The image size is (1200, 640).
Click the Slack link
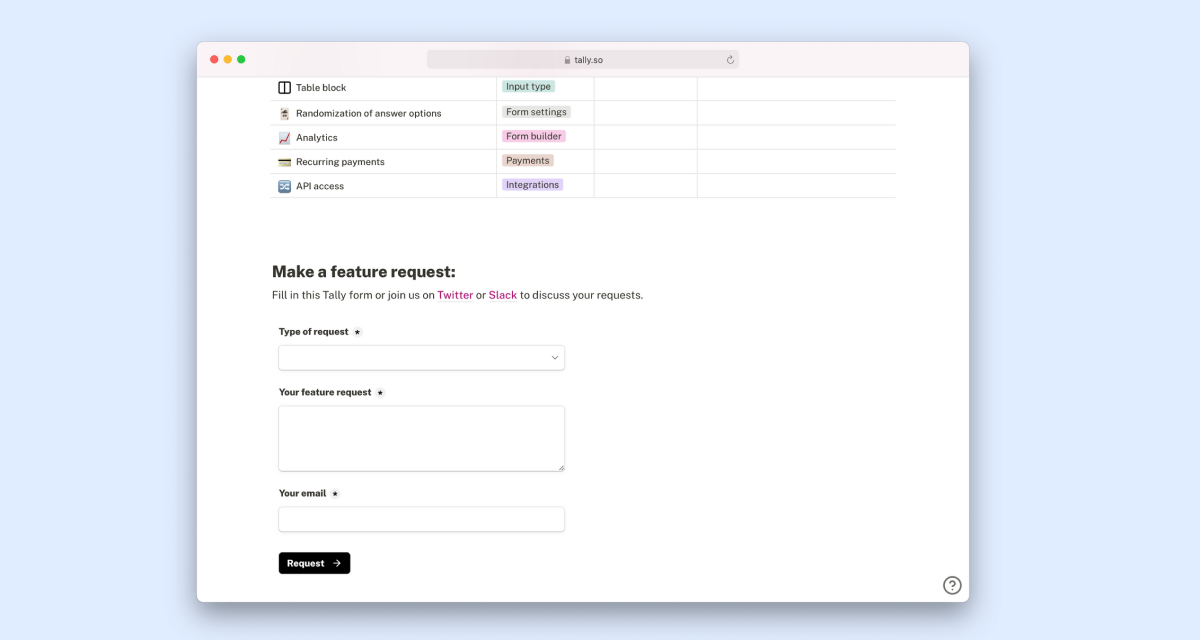[x=502, y=294]
